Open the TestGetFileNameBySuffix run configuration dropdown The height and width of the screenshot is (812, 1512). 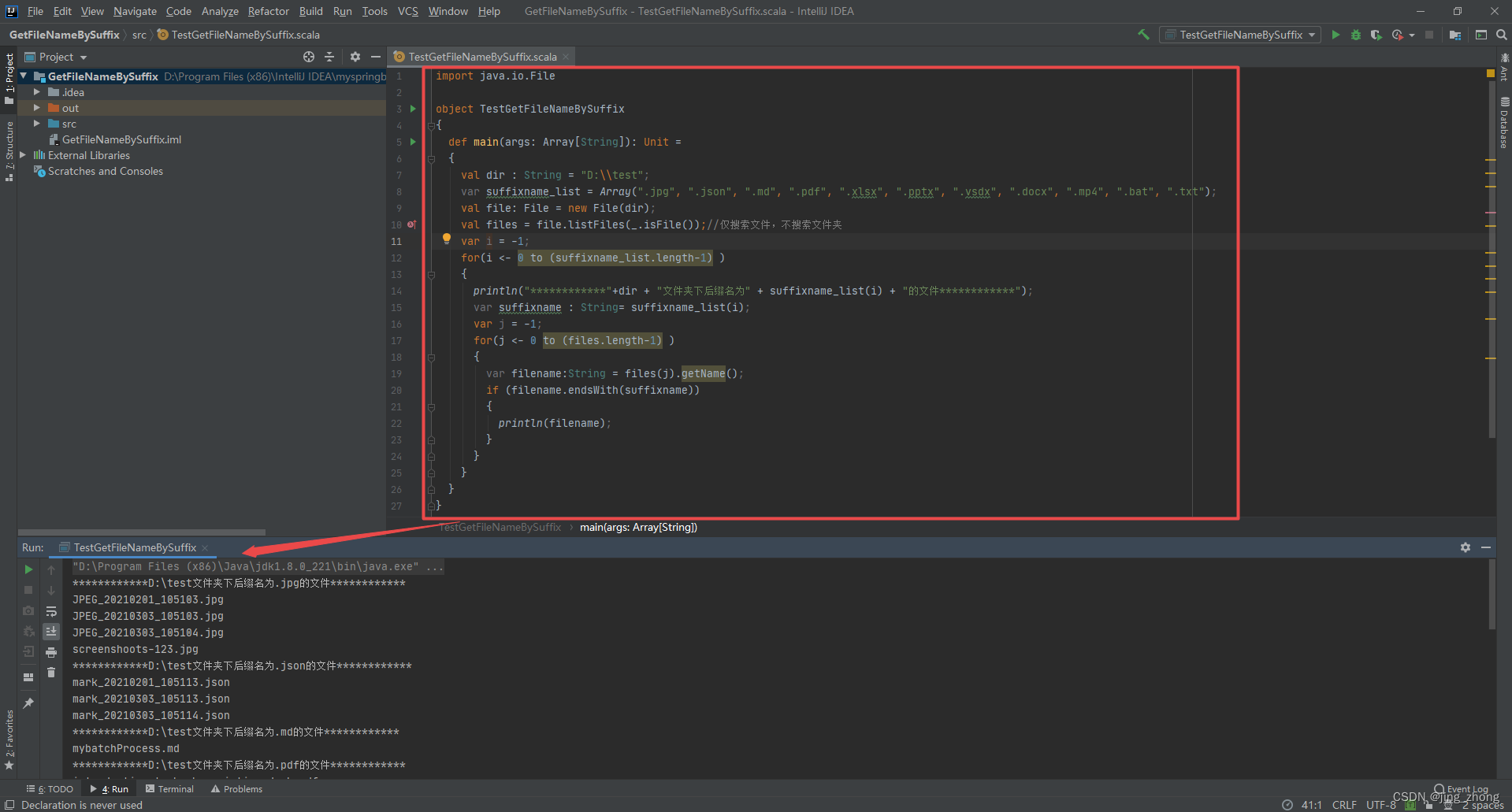pyautogui.click(x=1240, y=35)
